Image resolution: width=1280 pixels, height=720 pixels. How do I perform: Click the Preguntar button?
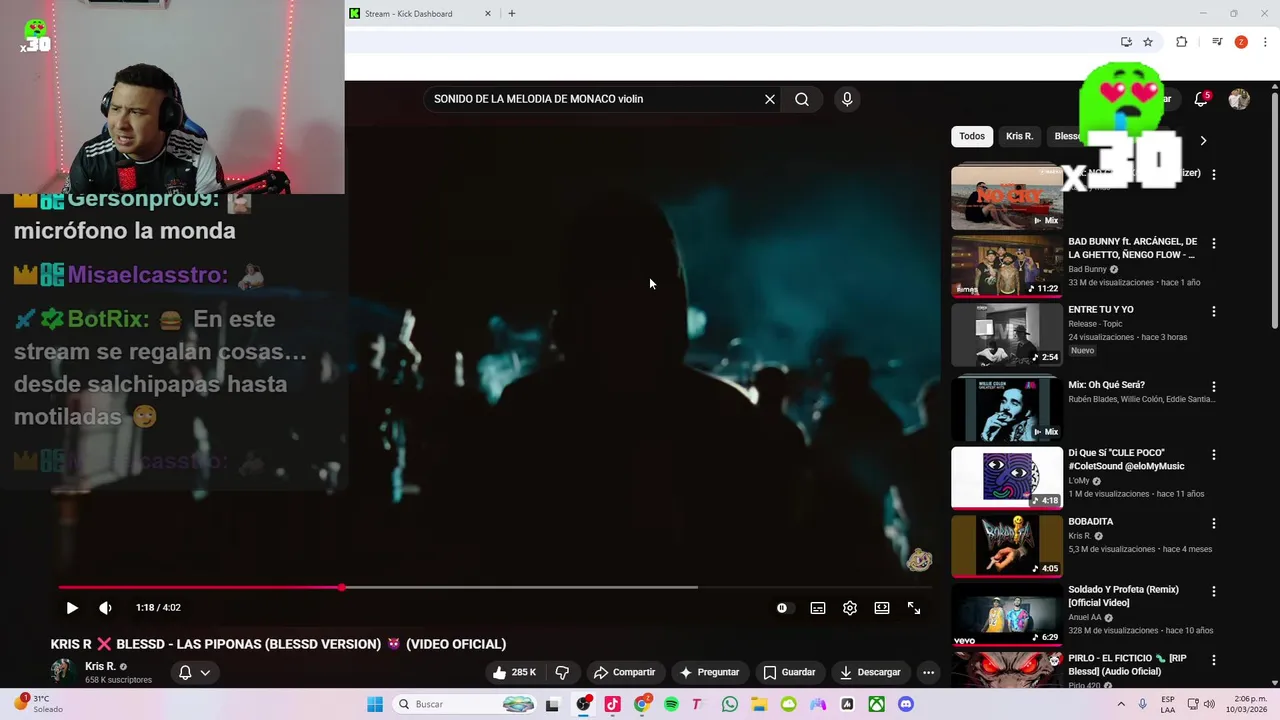709,672
